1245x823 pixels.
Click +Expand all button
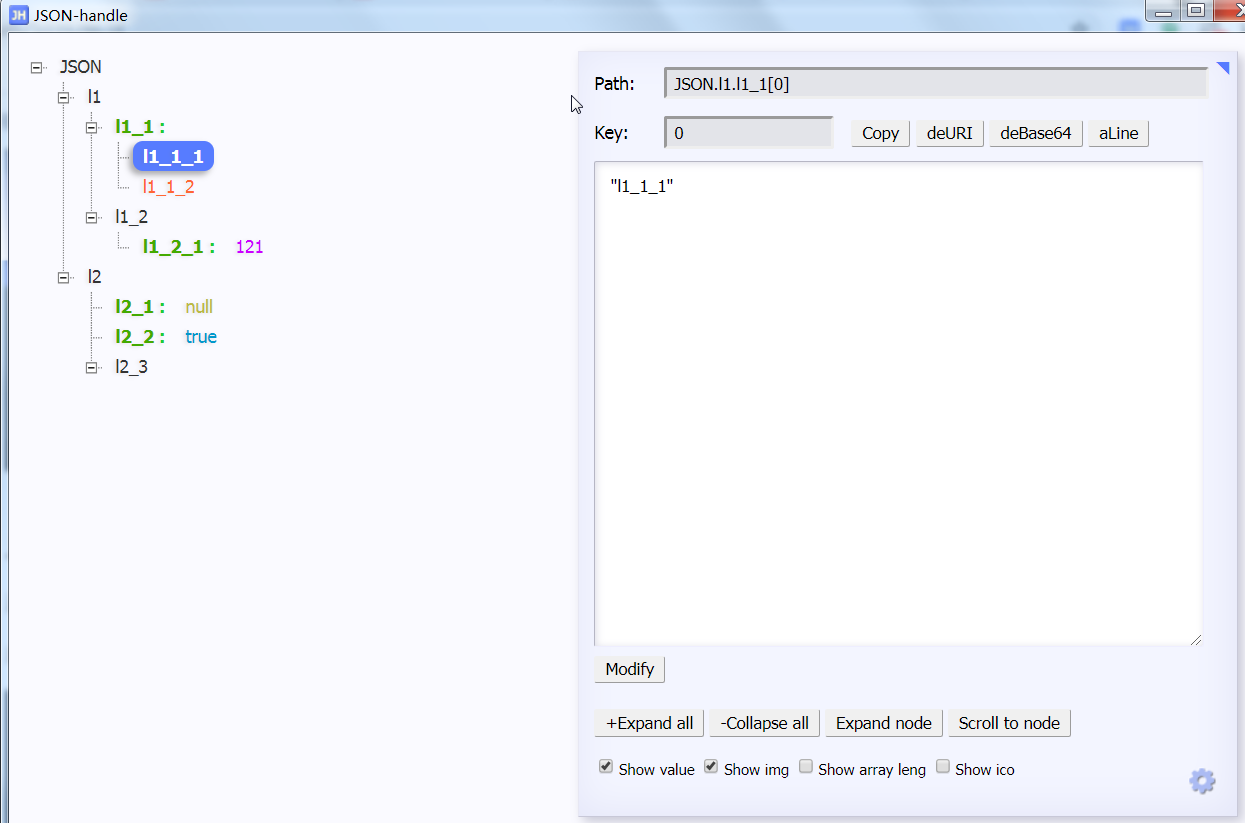point(649,723)
